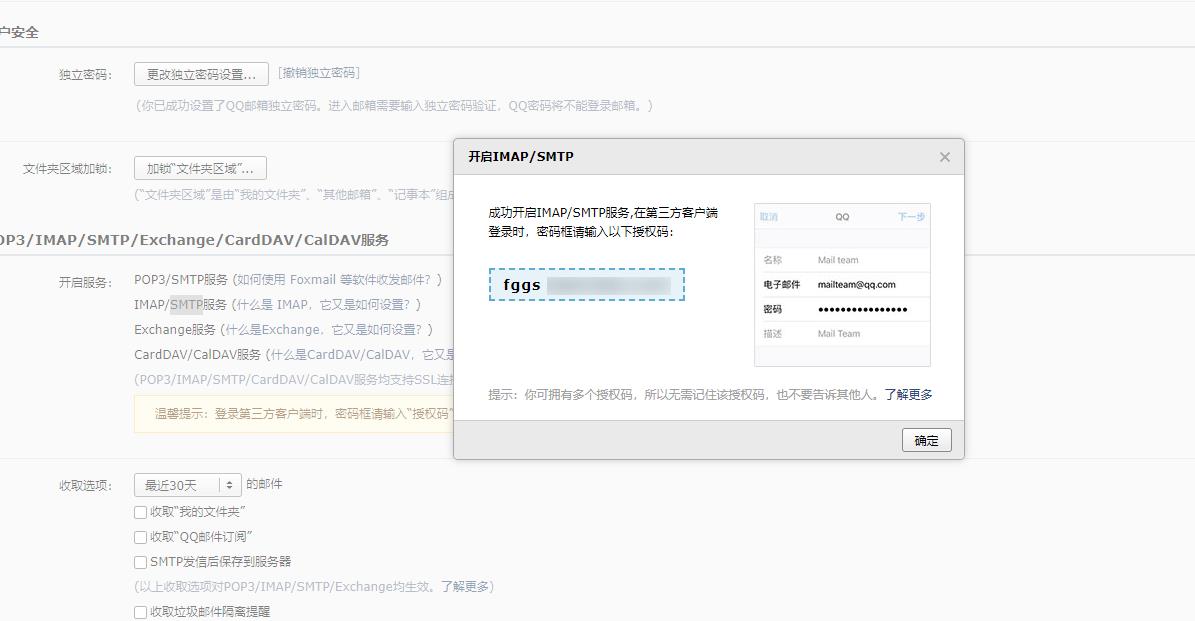Click the 开启IMAP/SMTP dialog title

pyautogui.click(x=521, y=157)
